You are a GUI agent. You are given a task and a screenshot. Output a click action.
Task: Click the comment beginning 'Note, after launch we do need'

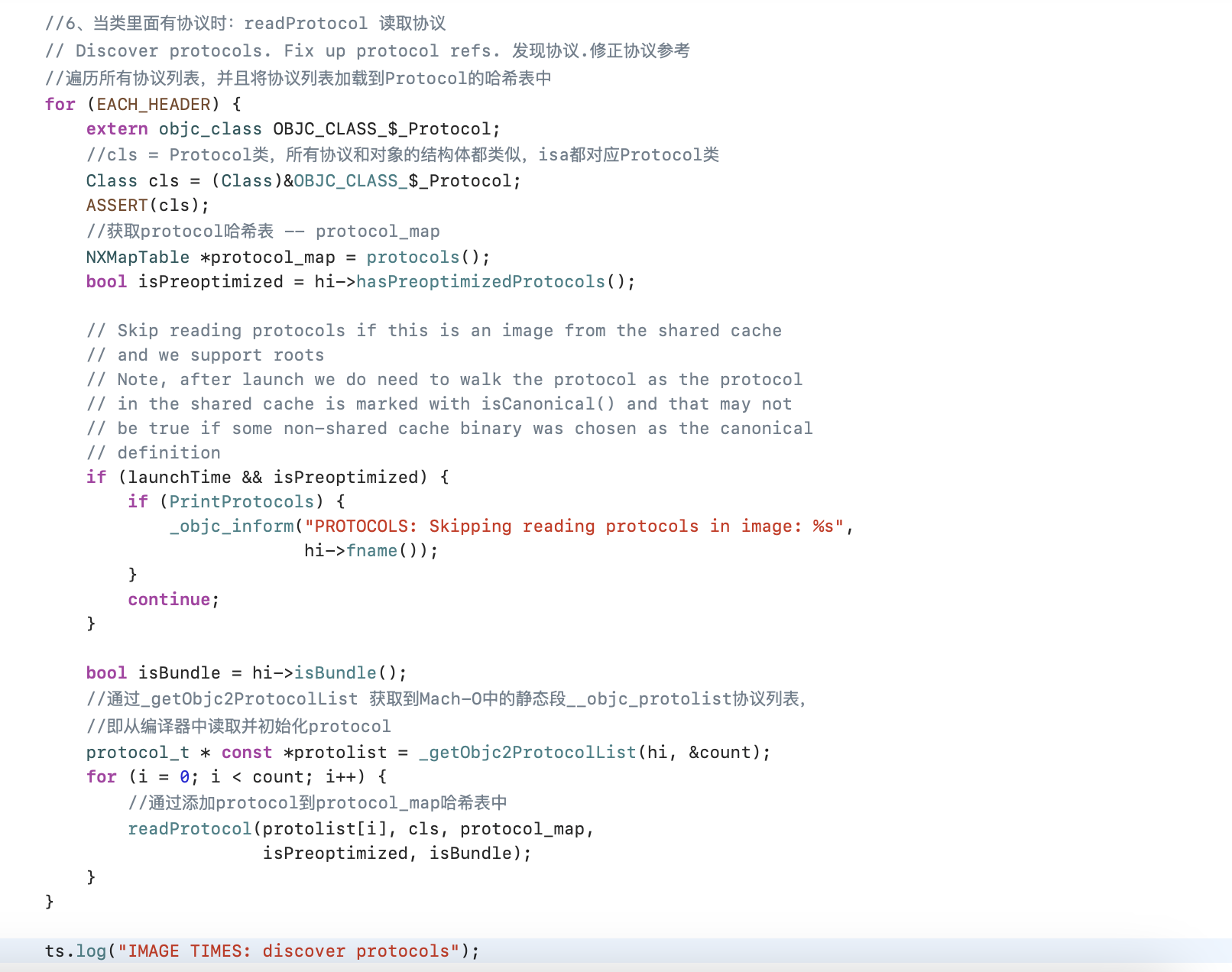coord(444,379)
